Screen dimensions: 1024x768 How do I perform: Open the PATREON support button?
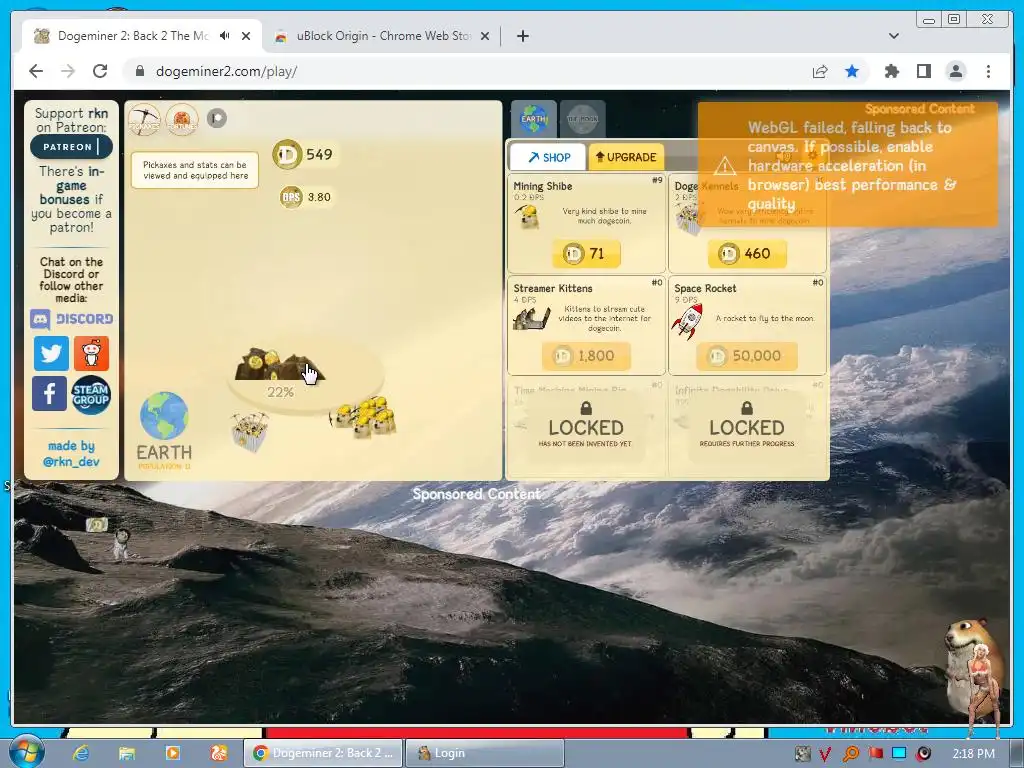(x=71, y=147)
